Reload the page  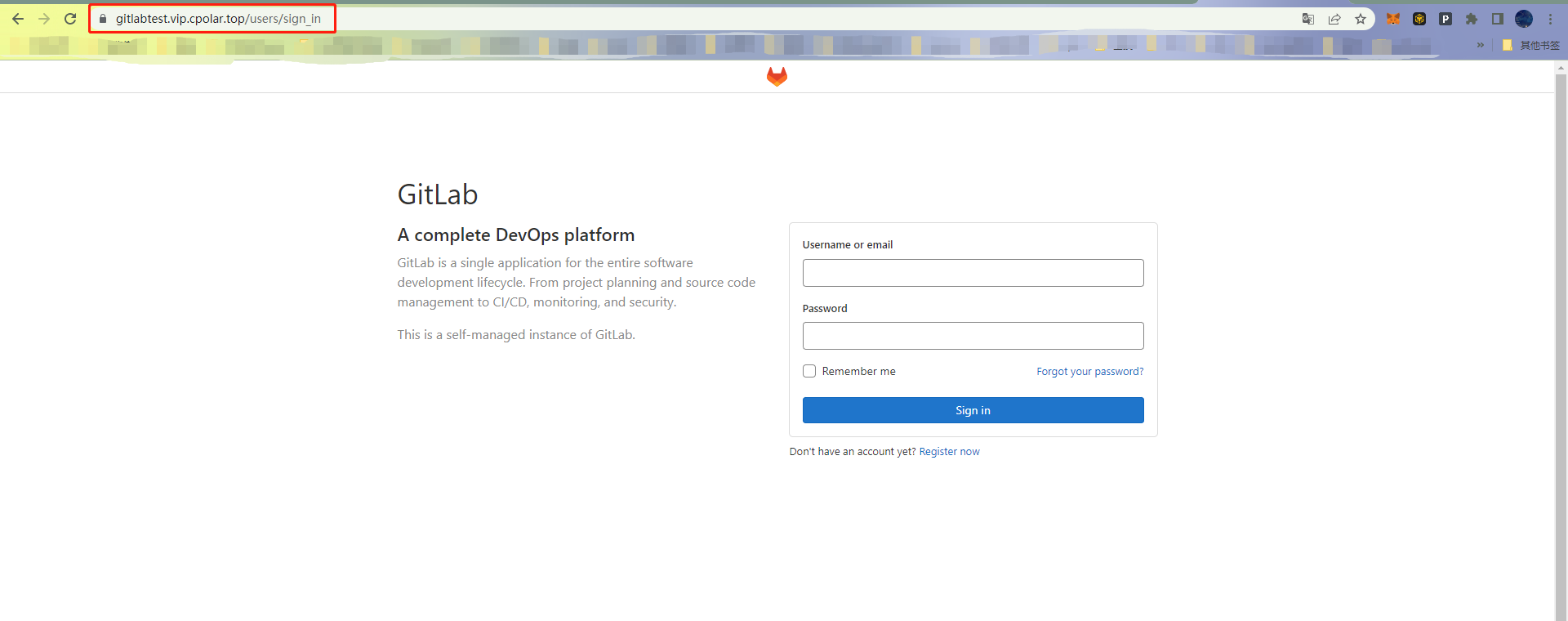tap(70, 19)
